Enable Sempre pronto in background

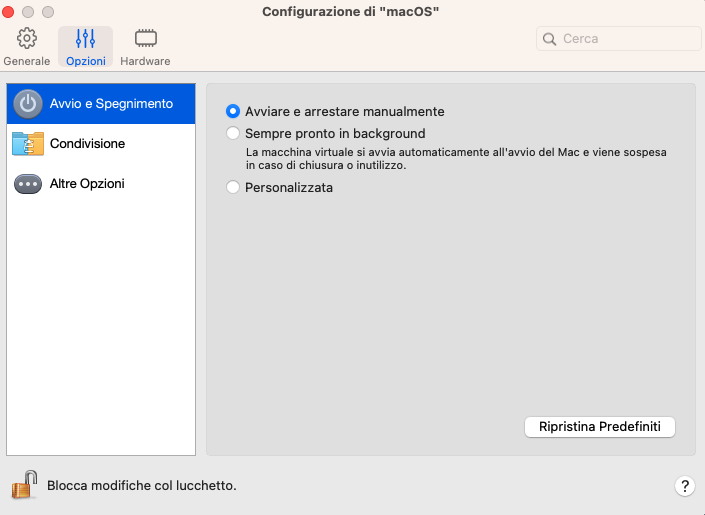(x=233, y=133)
